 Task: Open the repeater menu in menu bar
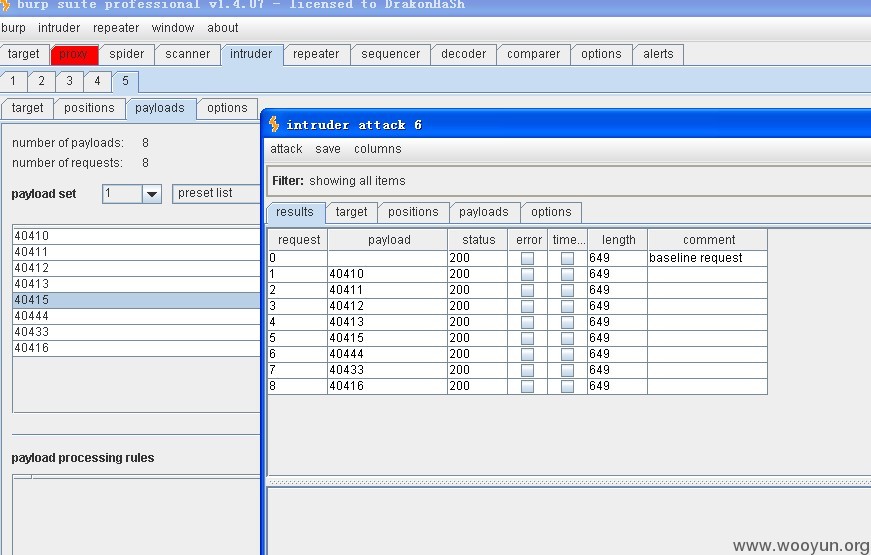(x=116, y=28)
